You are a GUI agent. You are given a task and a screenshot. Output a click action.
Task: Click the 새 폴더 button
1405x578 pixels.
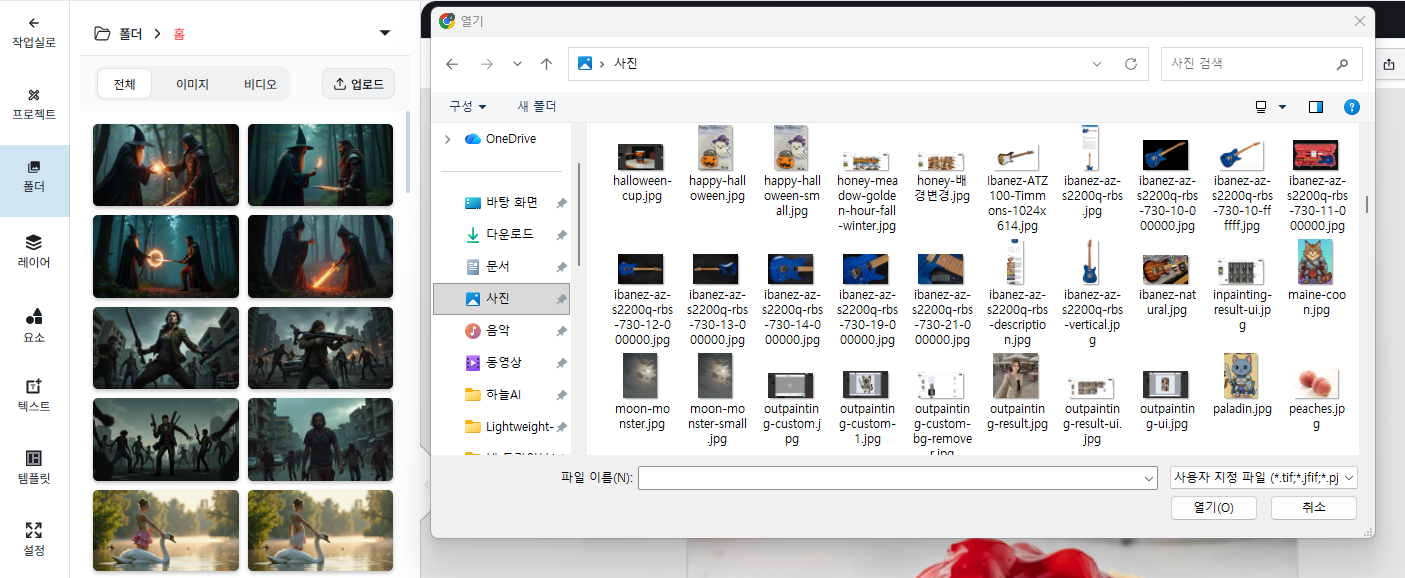tap(537, 107)
